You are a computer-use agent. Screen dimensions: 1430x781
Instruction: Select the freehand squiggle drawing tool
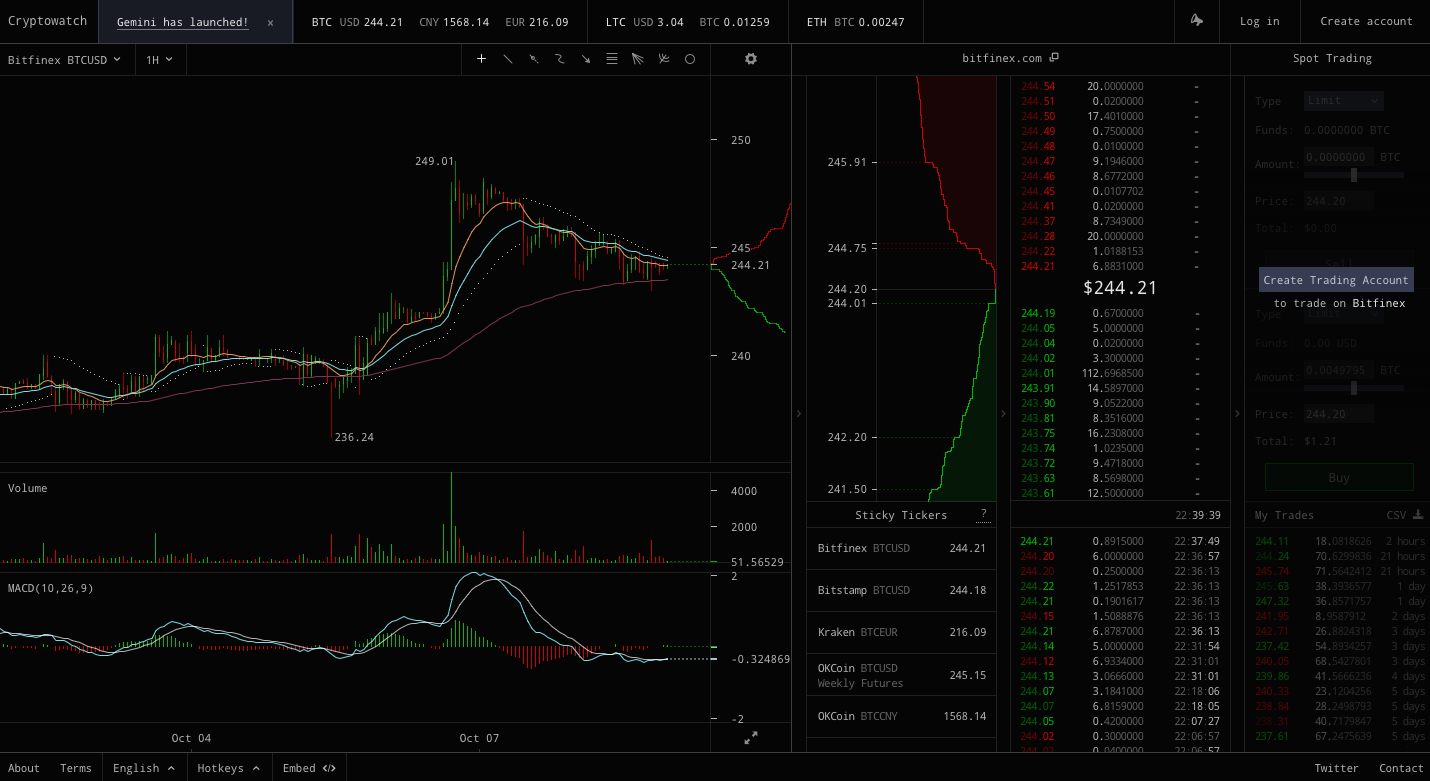pyautogui.click(x=560, y=59)
